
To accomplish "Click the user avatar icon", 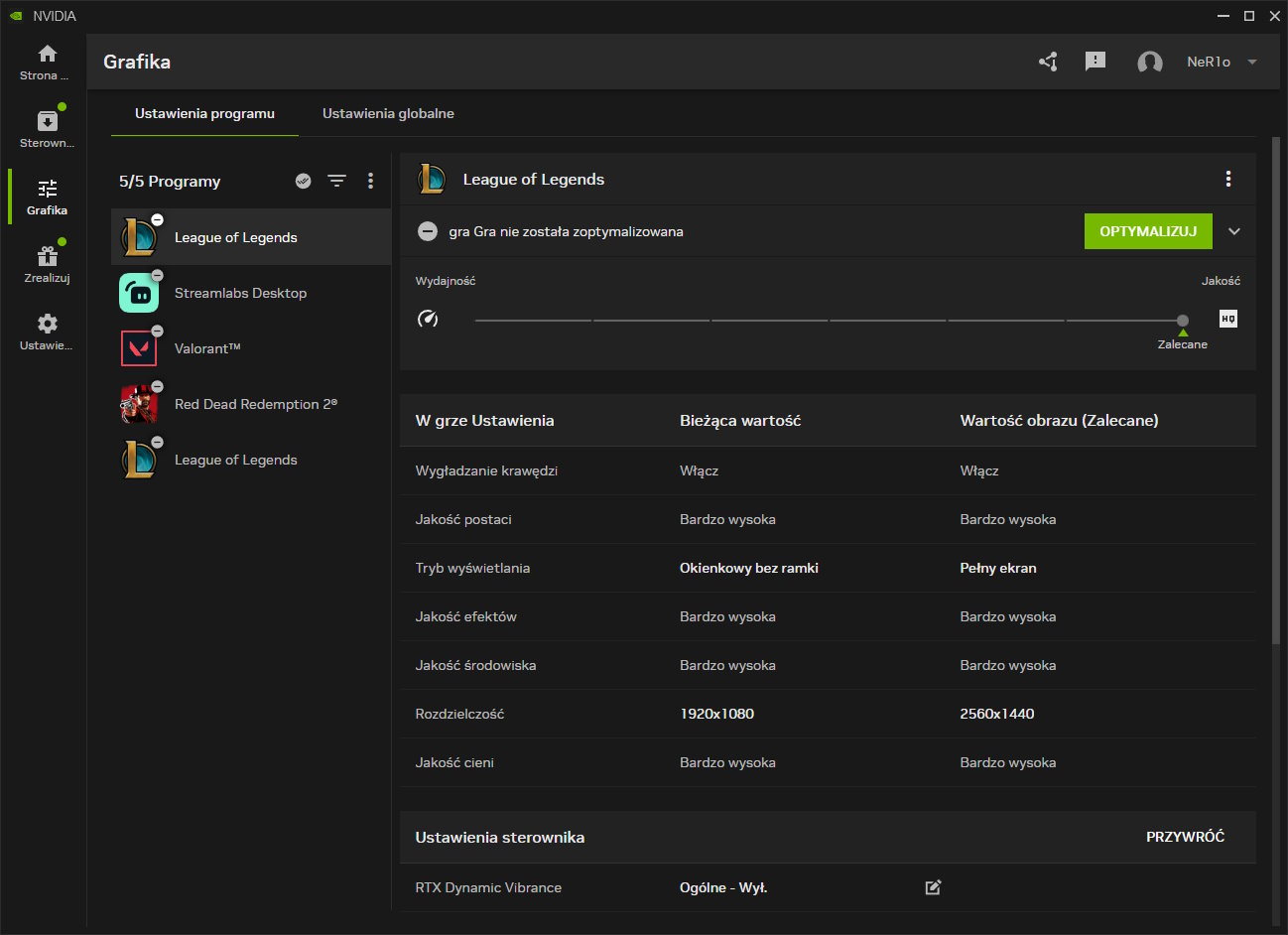I will coord(1149,63).
